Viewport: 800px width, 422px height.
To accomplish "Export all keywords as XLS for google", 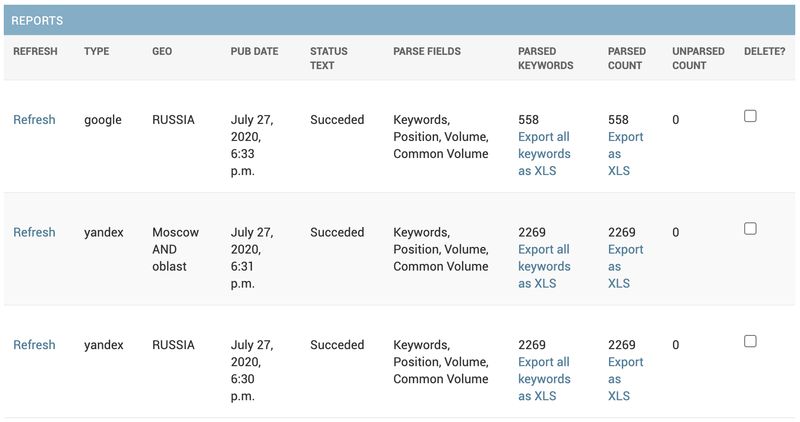I will 544,154.
